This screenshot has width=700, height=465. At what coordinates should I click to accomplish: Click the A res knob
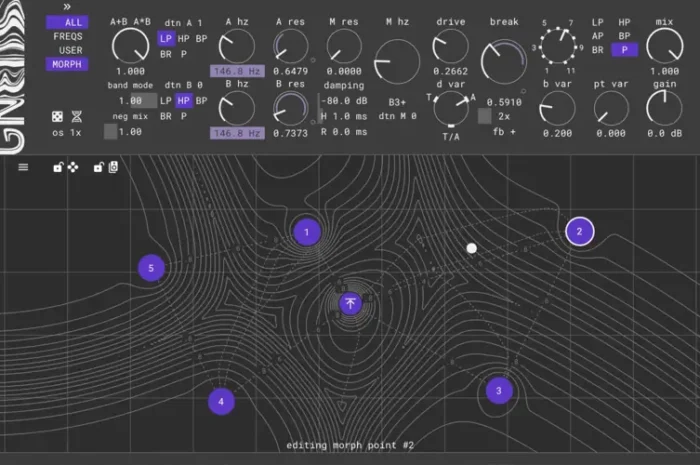[291, 47]
